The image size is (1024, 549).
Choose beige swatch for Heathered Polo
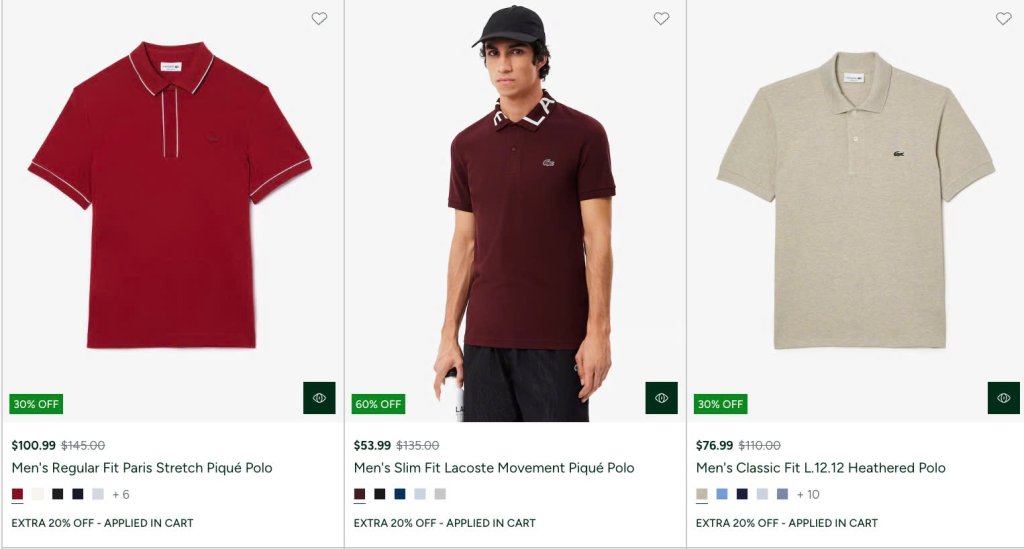[x=702, y=494]
